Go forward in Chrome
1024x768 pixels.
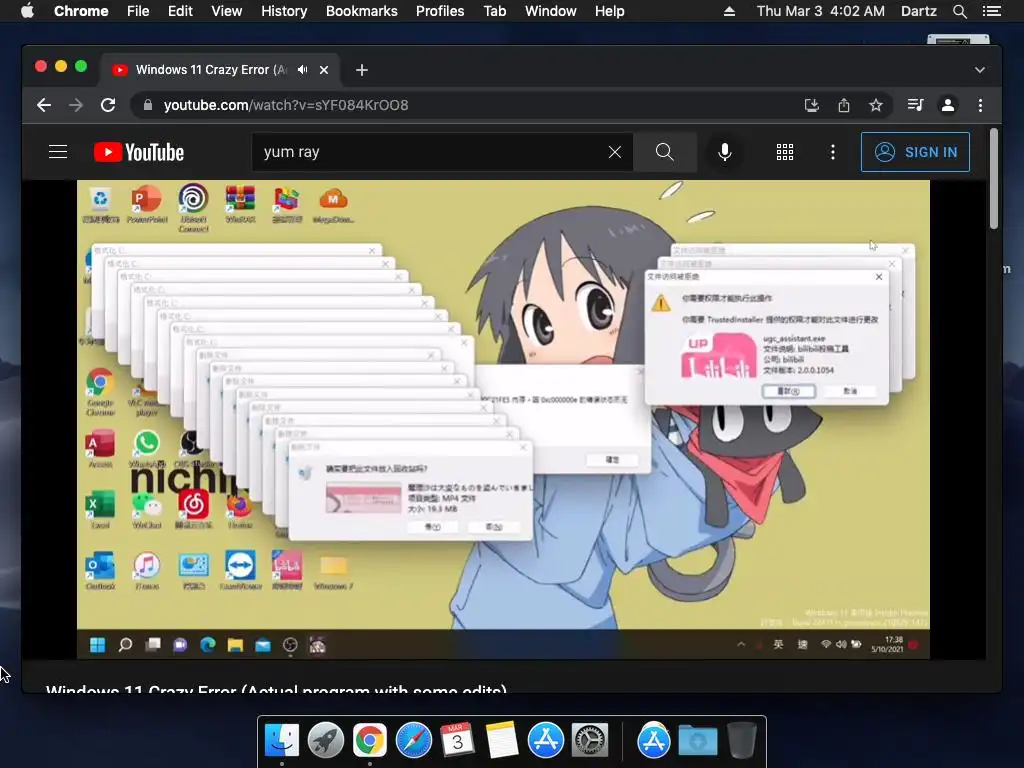coord(76,105)
